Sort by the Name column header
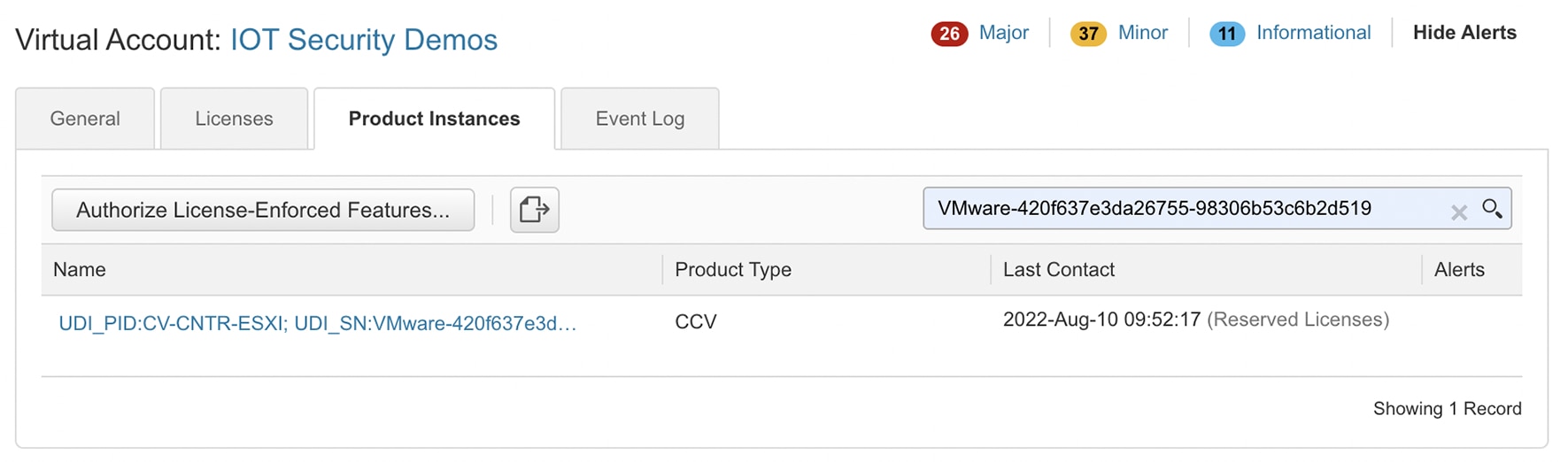 click(x=80, y=270)
